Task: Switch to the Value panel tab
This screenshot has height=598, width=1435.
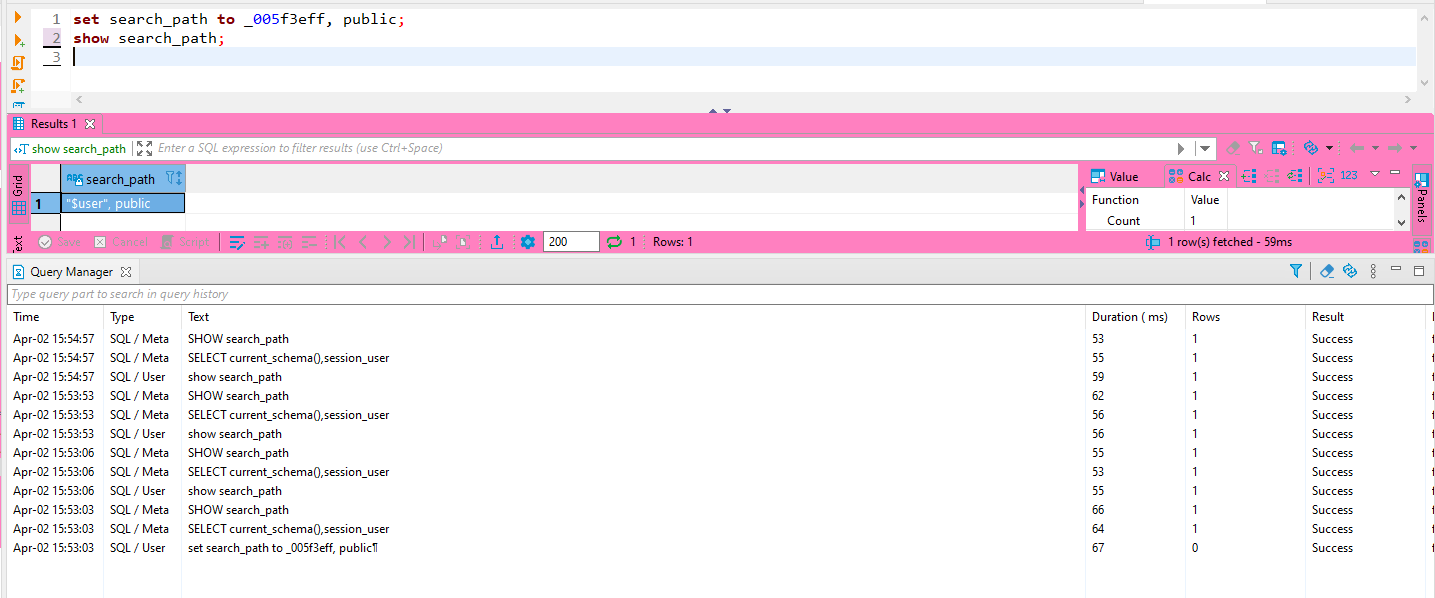Action: coord(1114,177)
